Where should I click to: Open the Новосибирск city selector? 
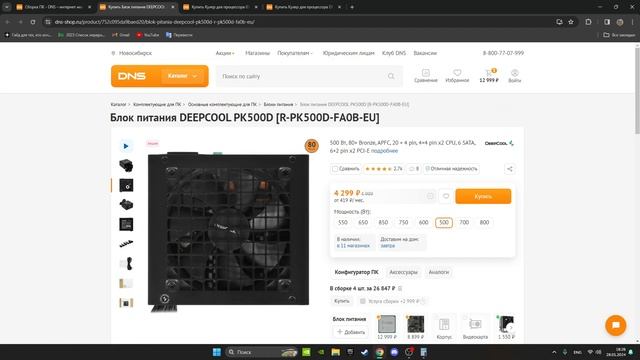tap(131, 53)
